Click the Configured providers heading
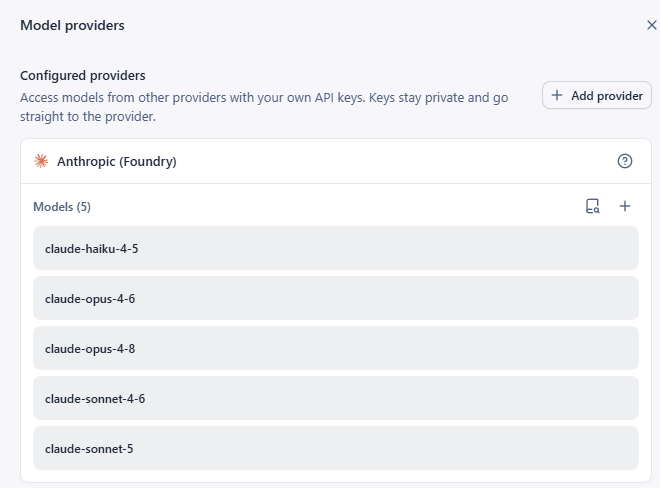 pyautogui.click(x=82, y=75)
